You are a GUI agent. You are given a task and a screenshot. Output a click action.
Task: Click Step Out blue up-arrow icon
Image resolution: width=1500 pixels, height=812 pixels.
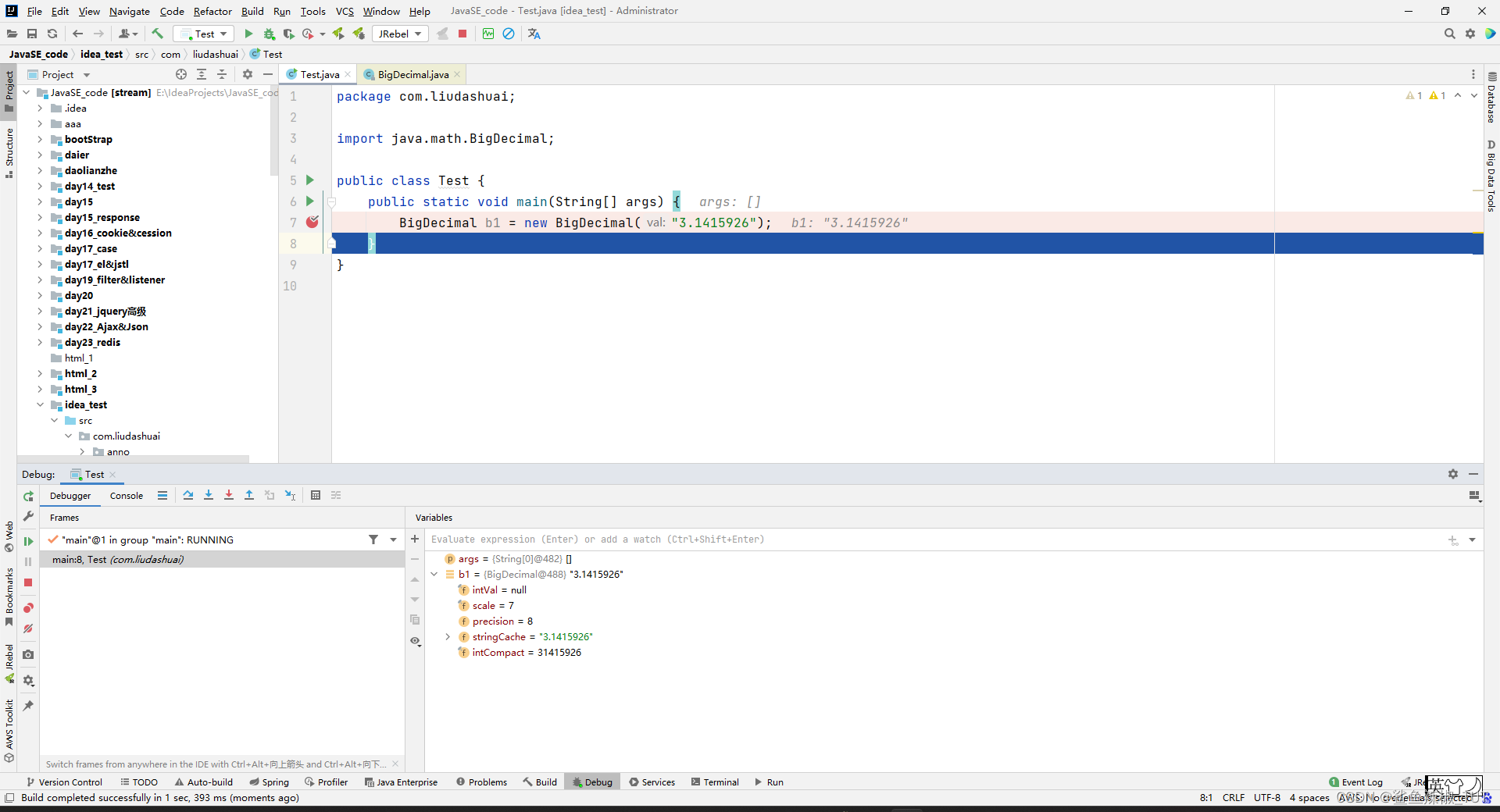[x=249, y=495]
